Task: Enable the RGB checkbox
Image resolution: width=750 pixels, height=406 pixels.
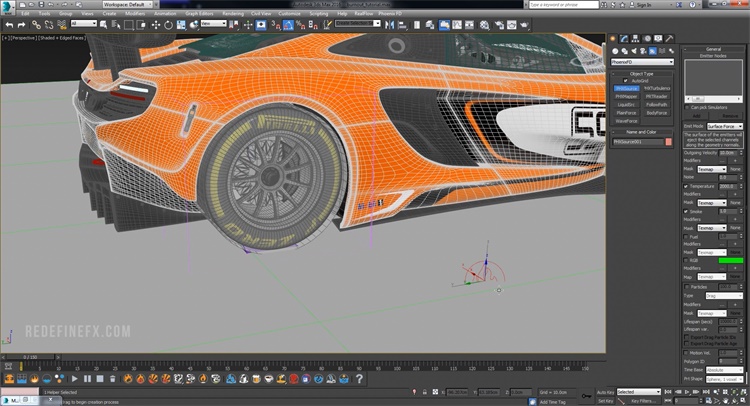Action: (686, 261)
